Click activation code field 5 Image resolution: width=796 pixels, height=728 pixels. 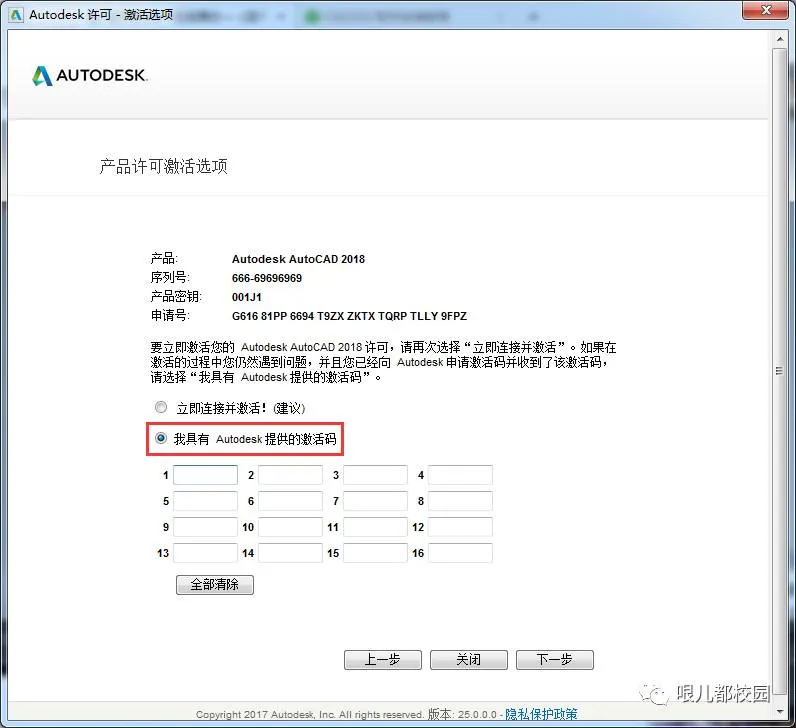[205, 501]
